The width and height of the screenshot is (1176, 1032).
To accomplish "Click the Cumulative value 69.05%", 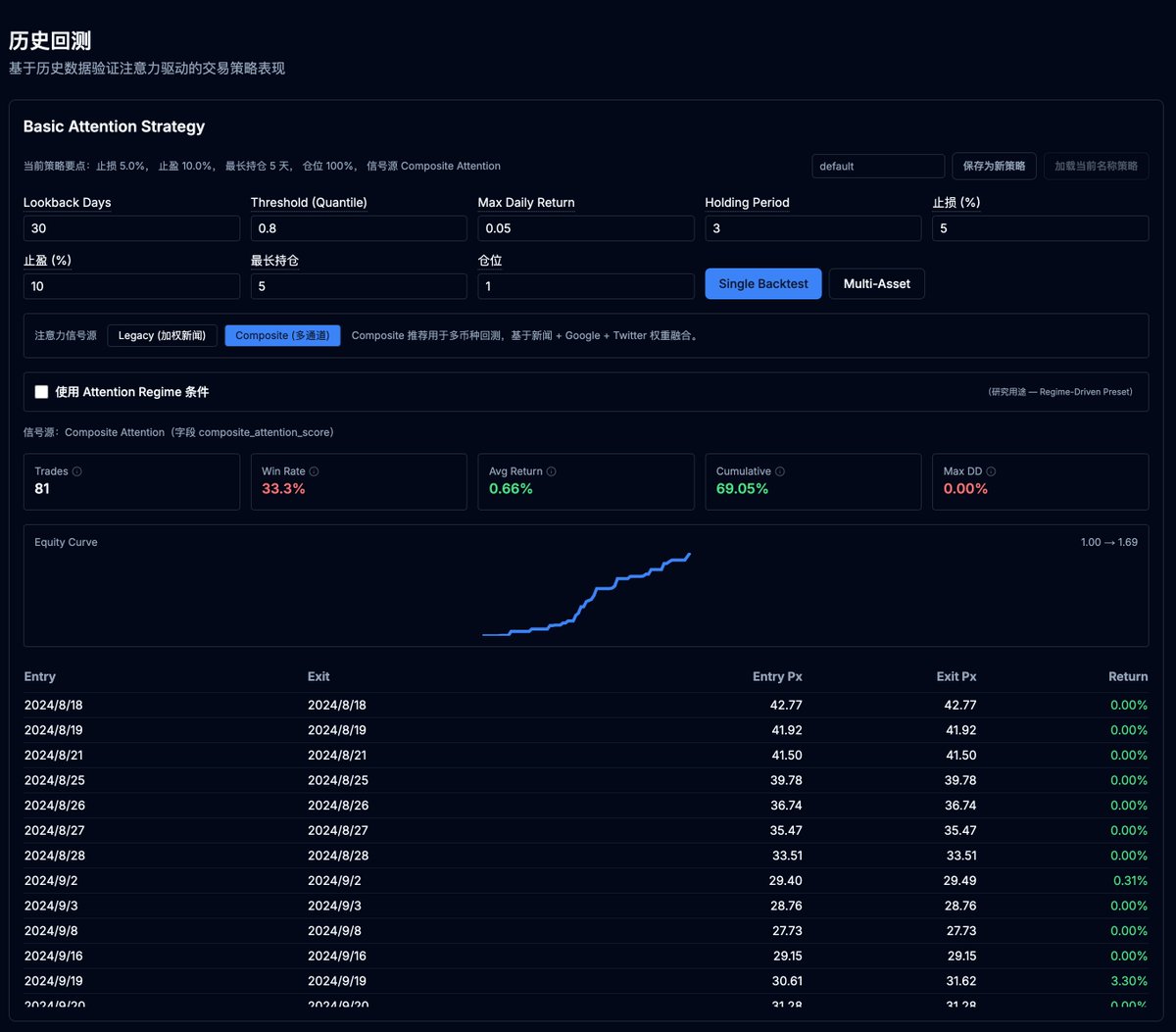I will pyautogui.click(x=742, y=488).
